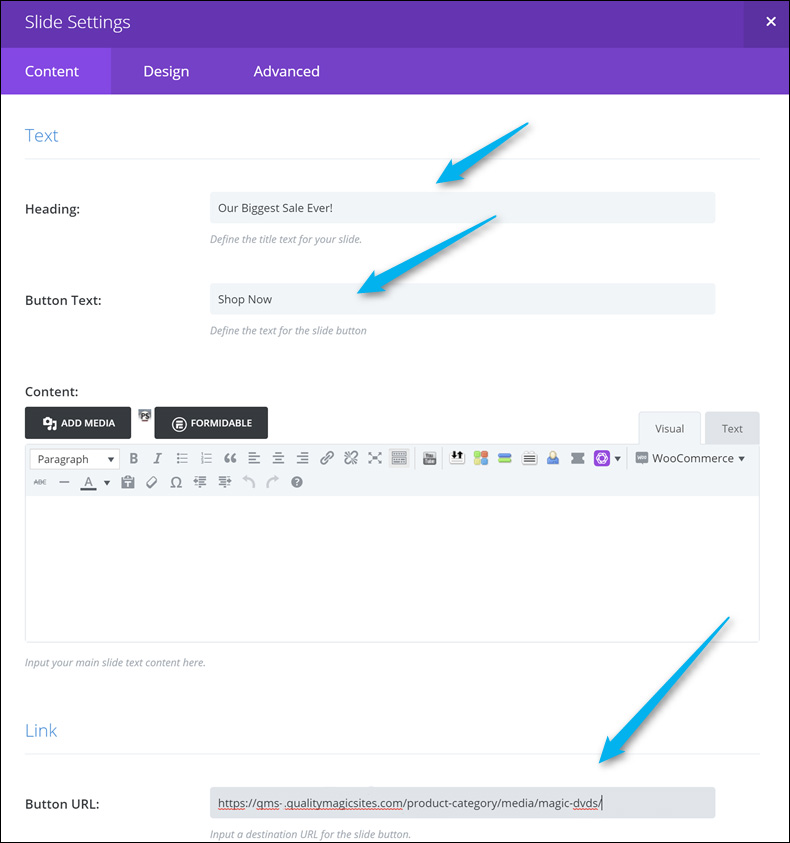
Task: Apply blockquote formatting
Action: [230, 459]
